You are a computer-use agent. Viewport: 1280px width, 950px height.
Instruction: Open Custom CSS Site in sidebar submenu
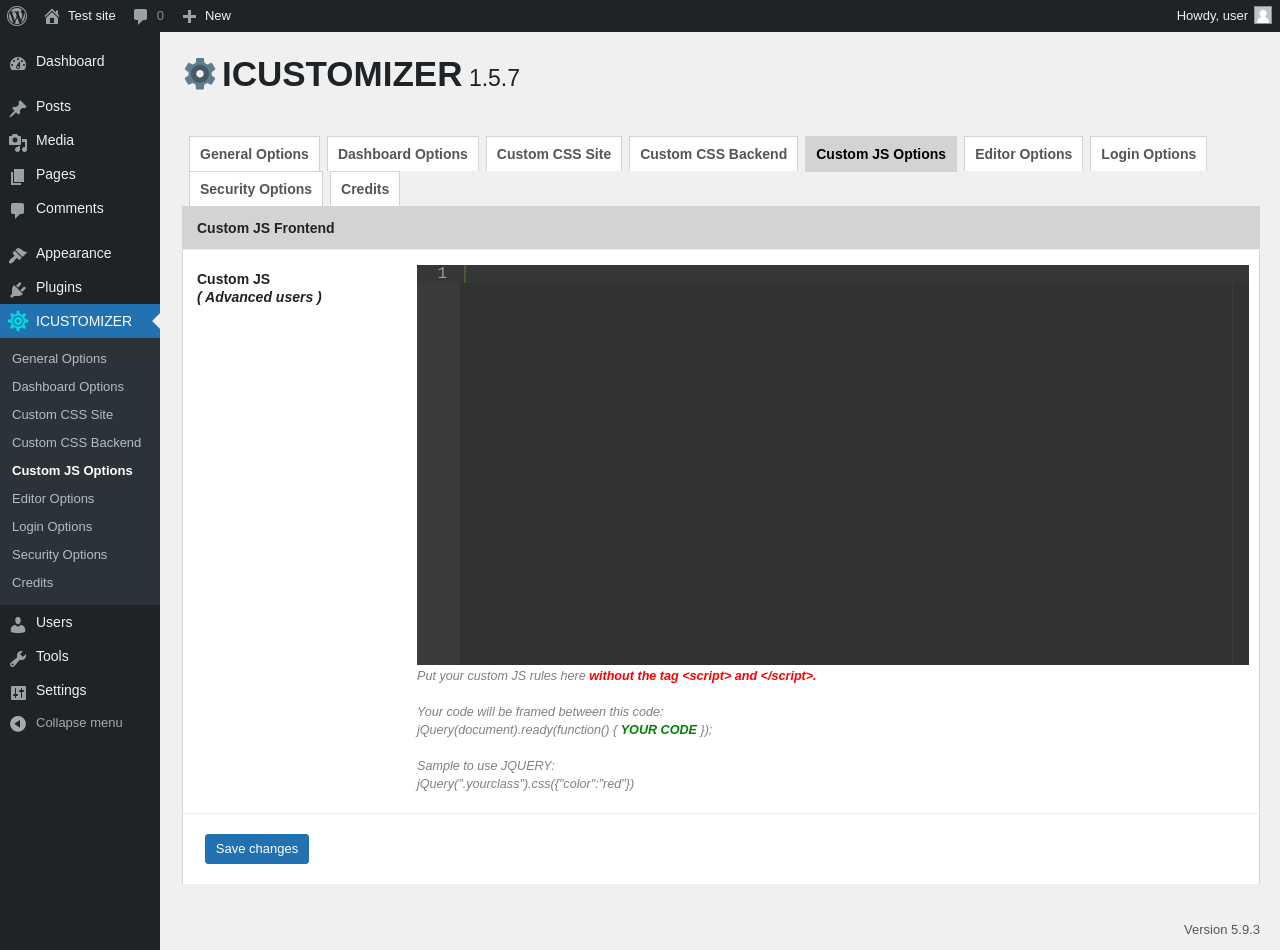click(80, 415)
